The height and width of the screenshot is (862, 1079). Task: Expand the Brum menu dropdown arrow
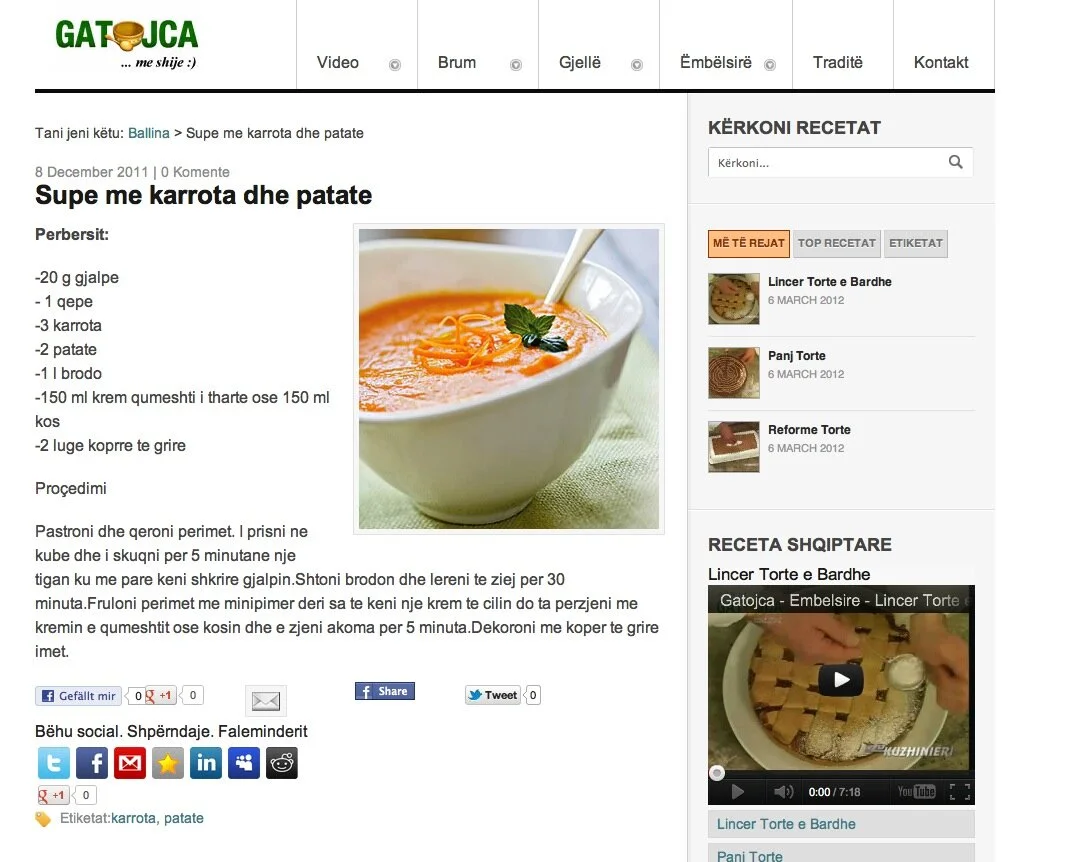pyautogui.click(x=516, y=65)
